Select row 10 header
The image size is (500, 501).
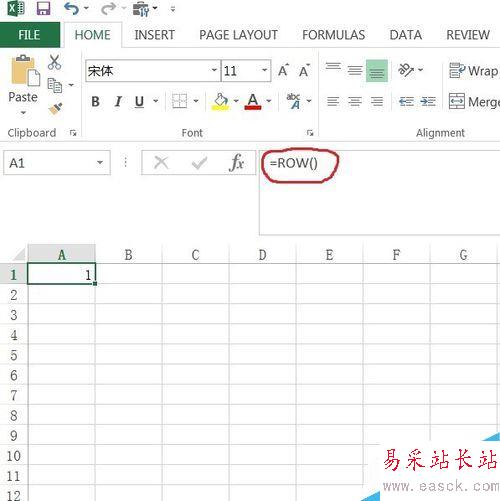click(14, 456)
